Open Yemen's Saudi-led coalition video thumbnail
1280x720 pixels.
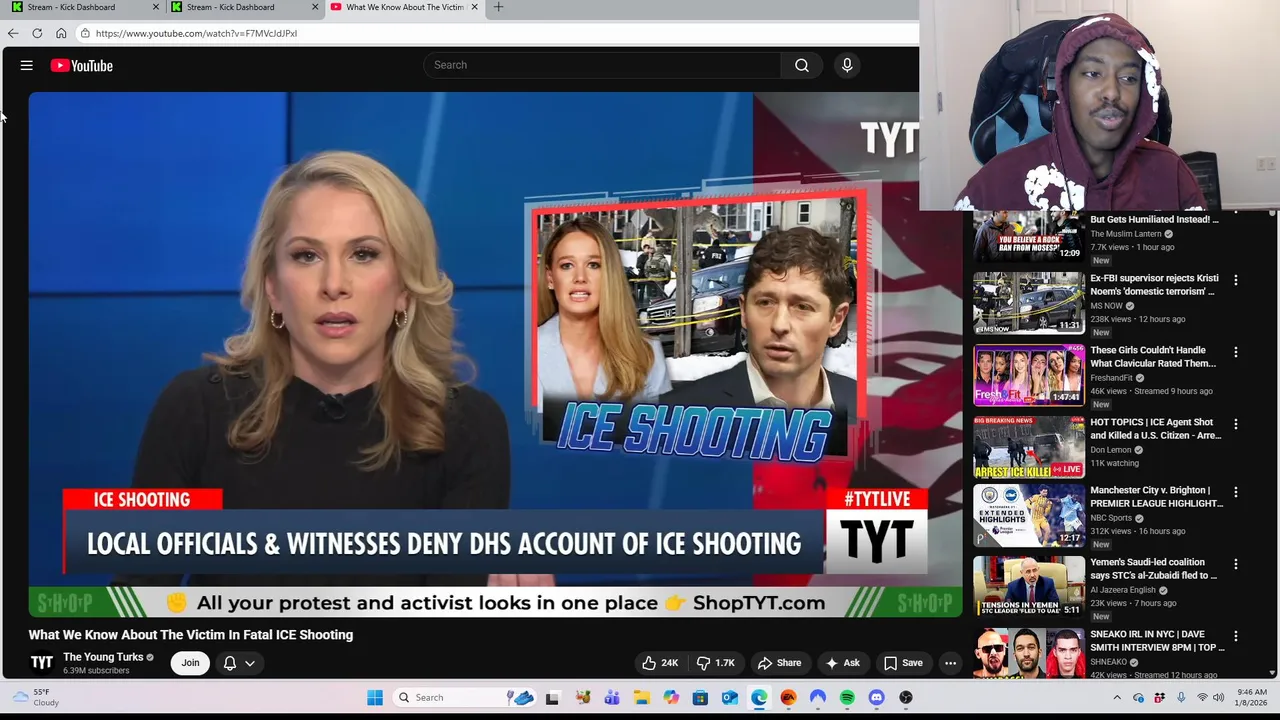[1029, 585]
